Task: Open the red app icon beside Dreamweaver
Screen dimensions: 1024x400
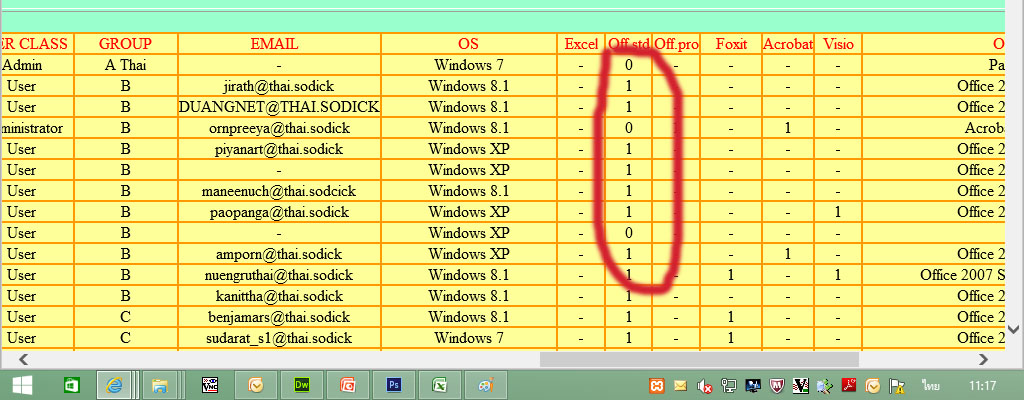Action: pyautogui.click(x=348, y=385)
